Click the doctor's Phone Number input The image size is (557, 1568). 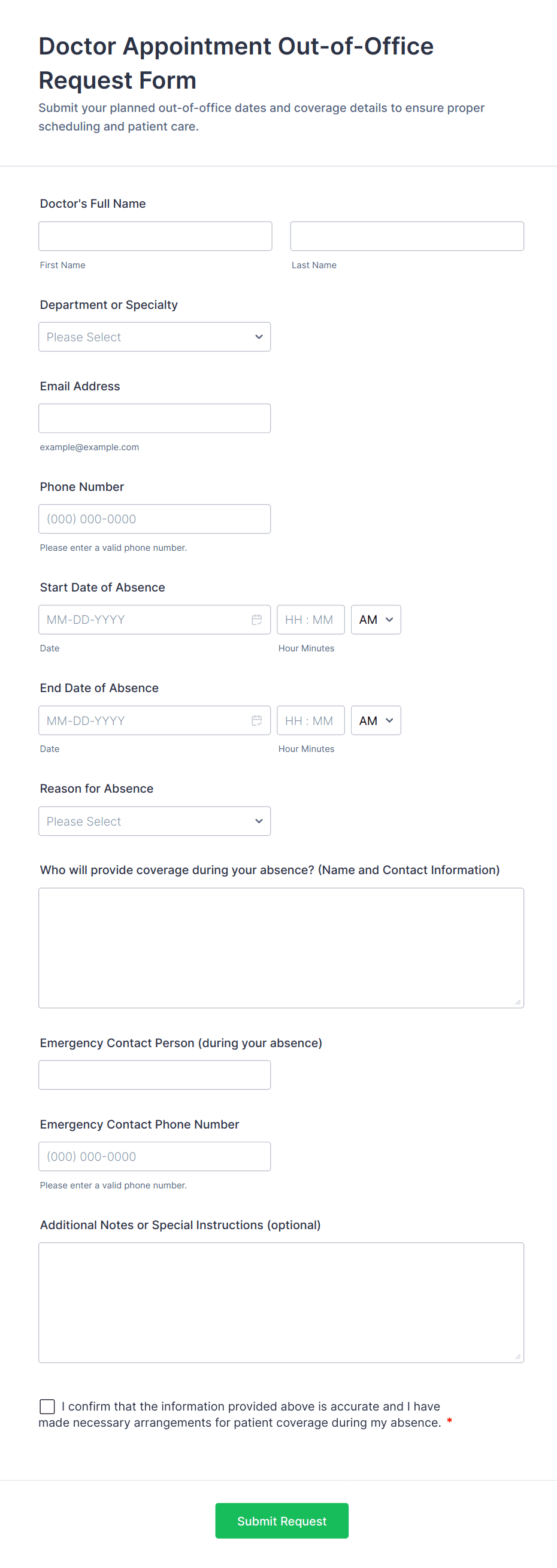click(155, 519)
